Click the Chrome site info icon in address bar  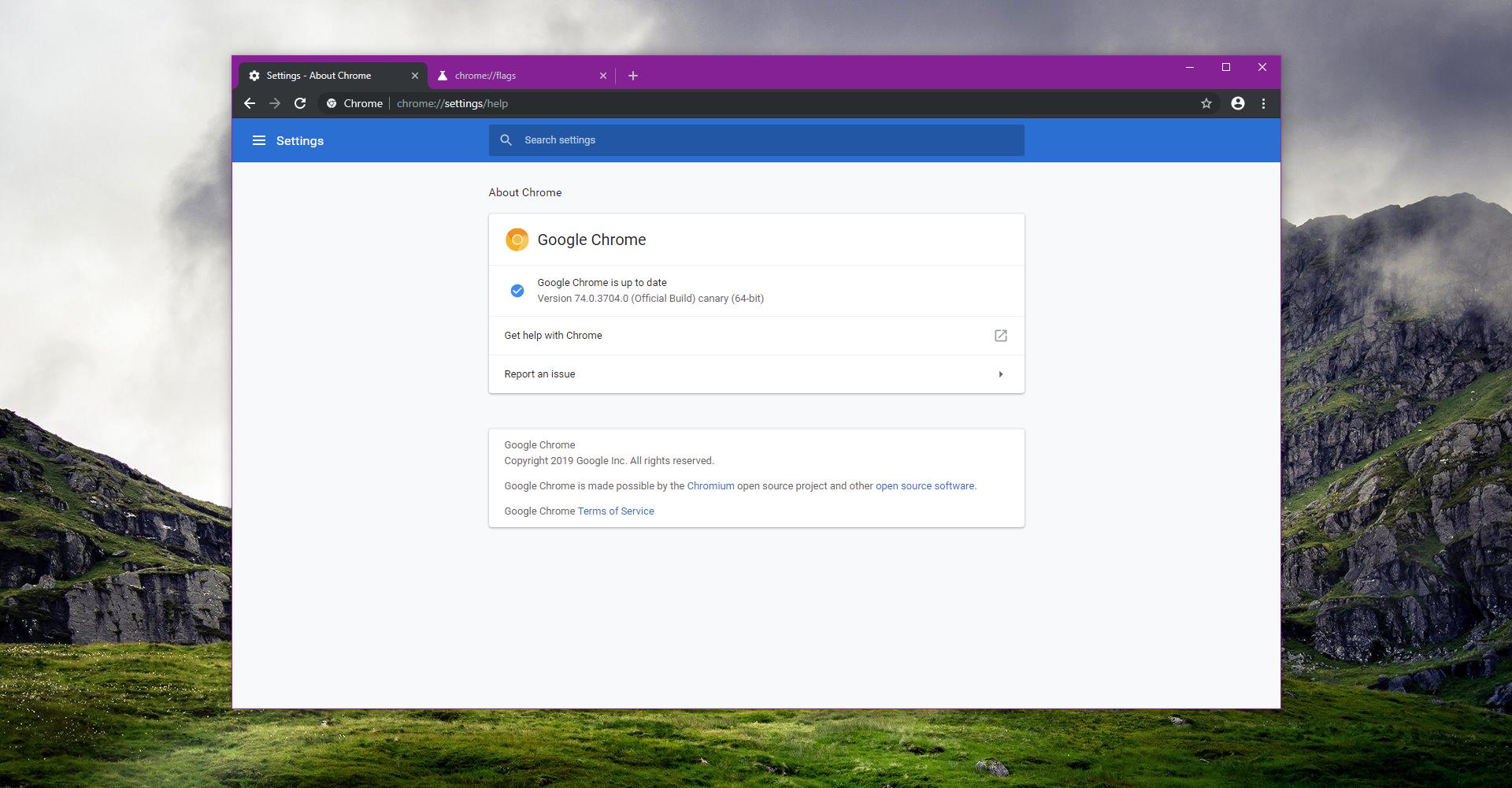coord(332,103)
